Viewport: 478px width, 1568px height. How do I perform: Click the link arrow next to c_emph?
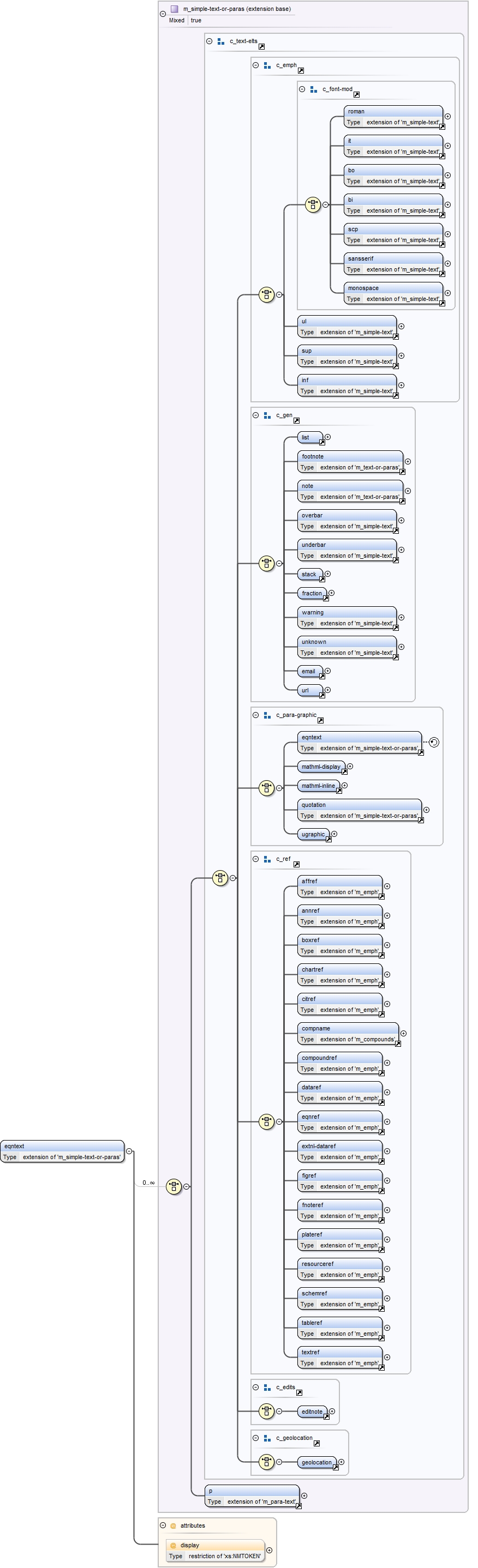click(300, 71)
